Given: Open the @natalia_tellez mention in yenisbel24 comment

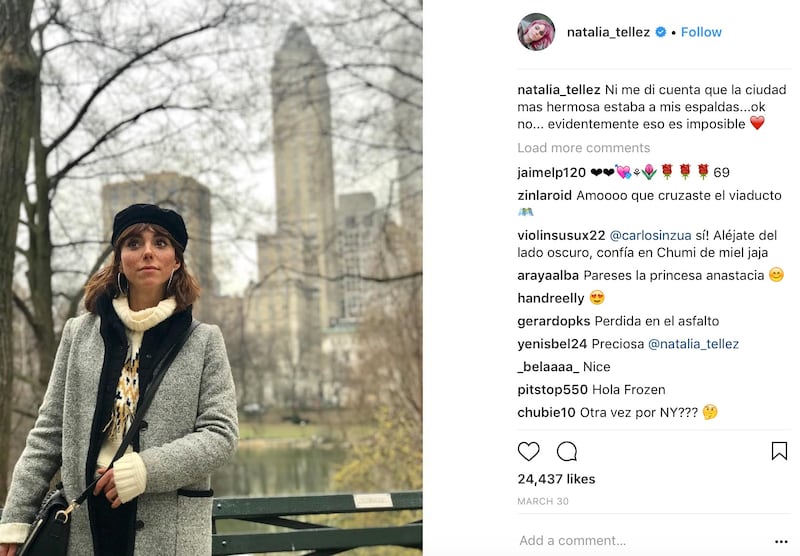Looking at the screenshot, I should pos(693,344).
